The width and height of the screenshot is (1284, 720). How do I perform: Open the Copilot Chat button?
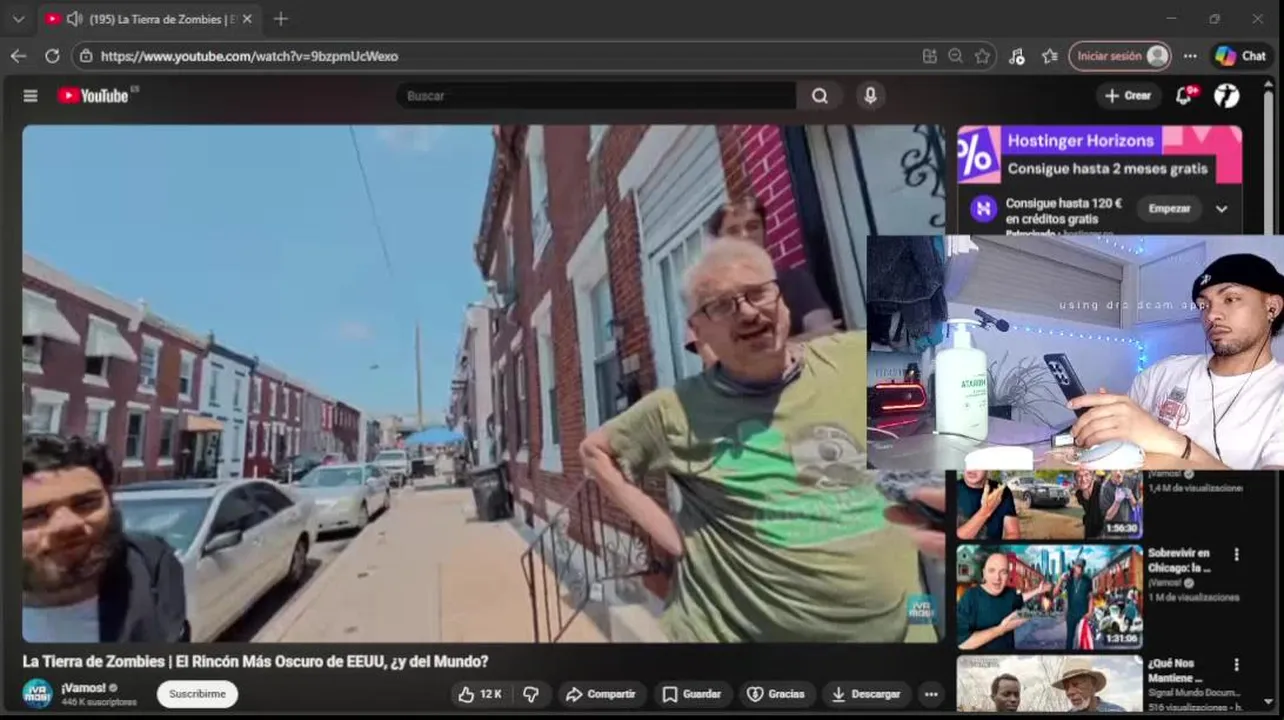(x=1240, y=56)
